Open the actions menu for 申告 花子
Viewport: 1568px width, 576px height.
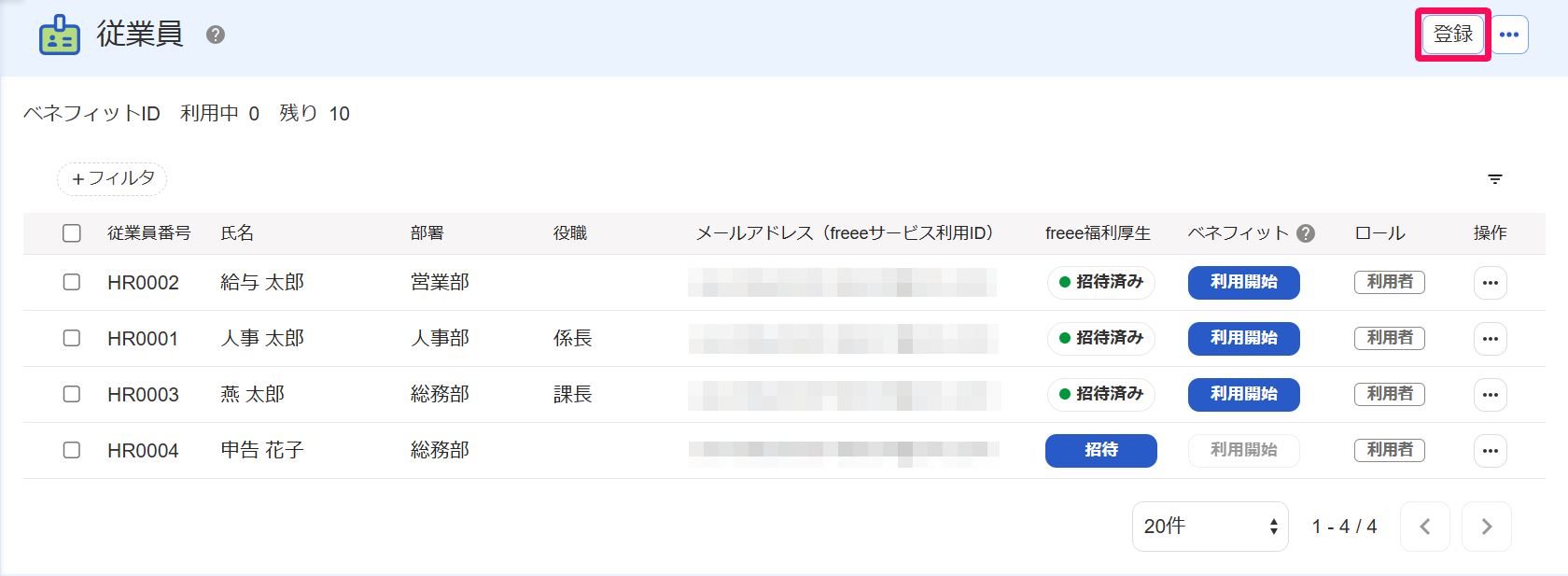click(x=1491, y=451)
